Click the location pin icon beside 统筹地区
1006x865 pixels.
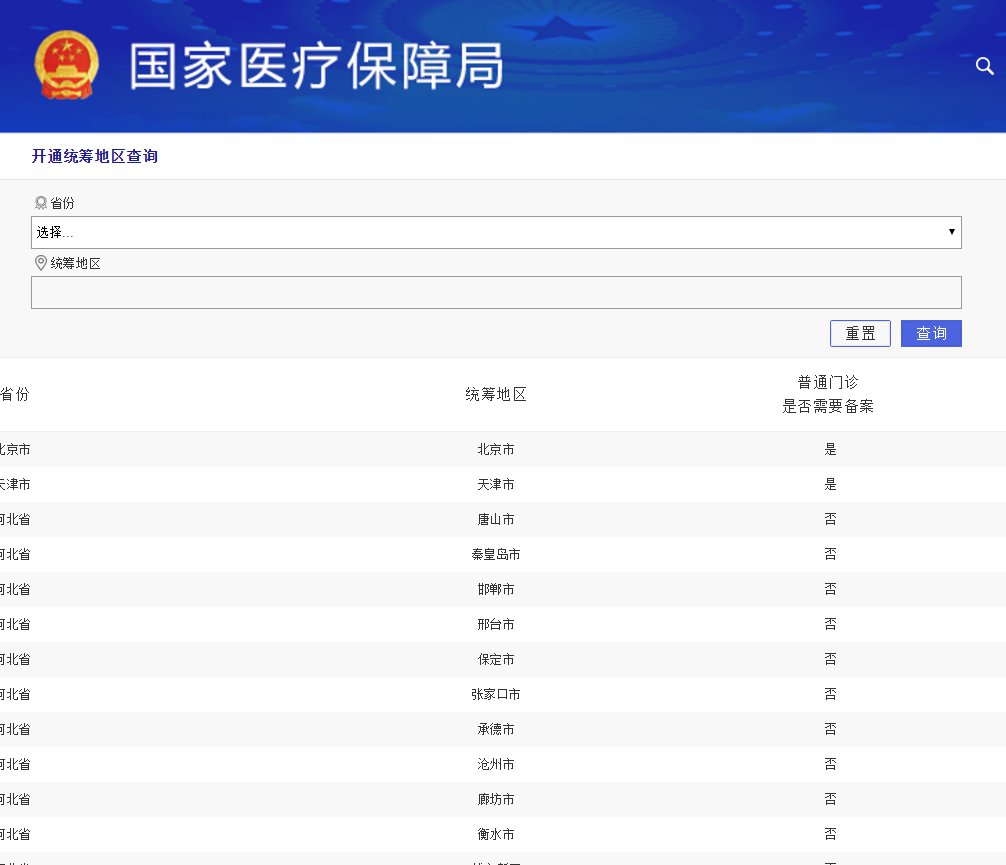pos(41,263)
